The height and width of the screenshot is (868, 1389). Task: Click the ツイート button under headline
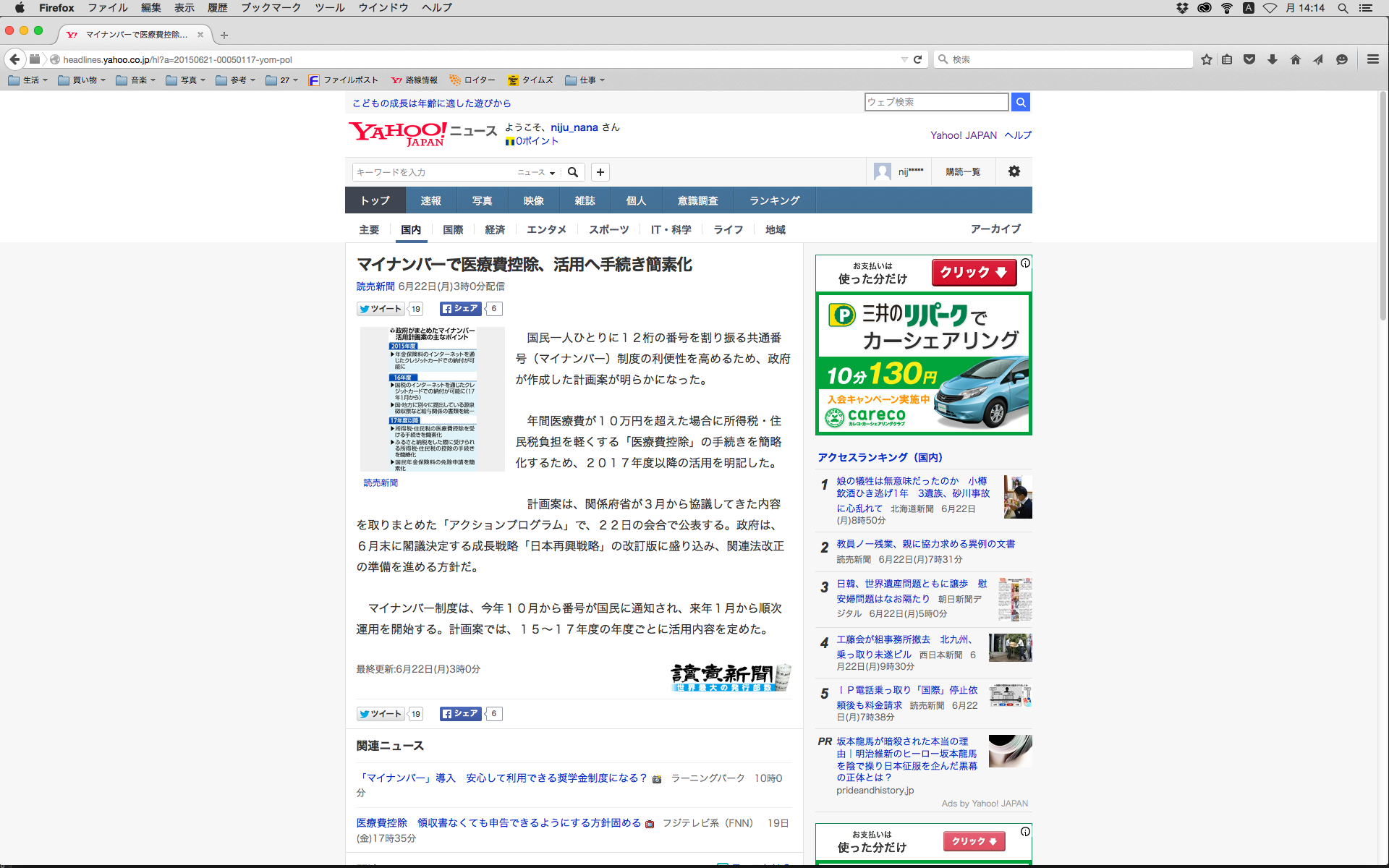coord(381,309)
